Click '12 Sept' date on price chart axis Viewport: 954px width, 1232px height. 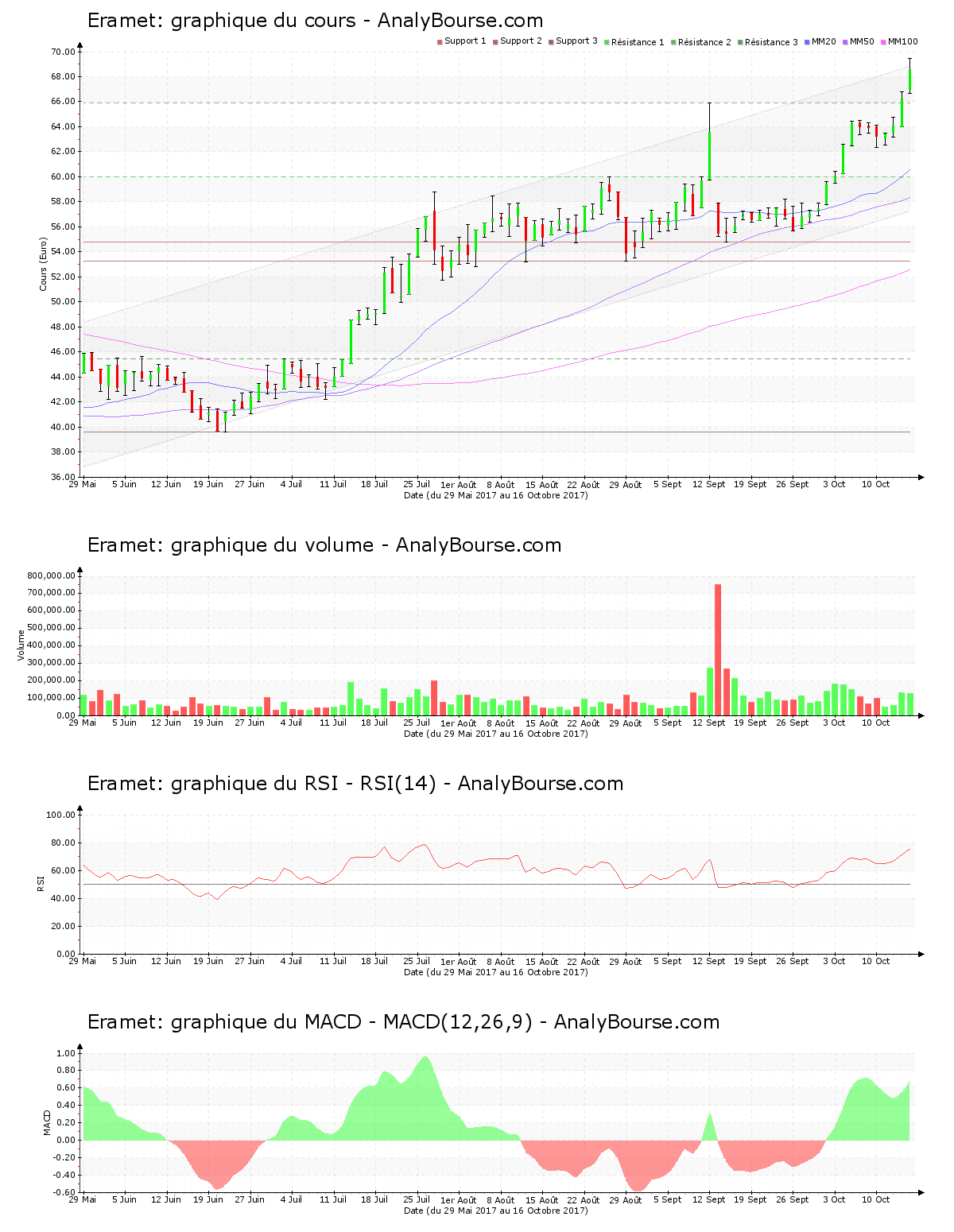[x=709, y=484]
